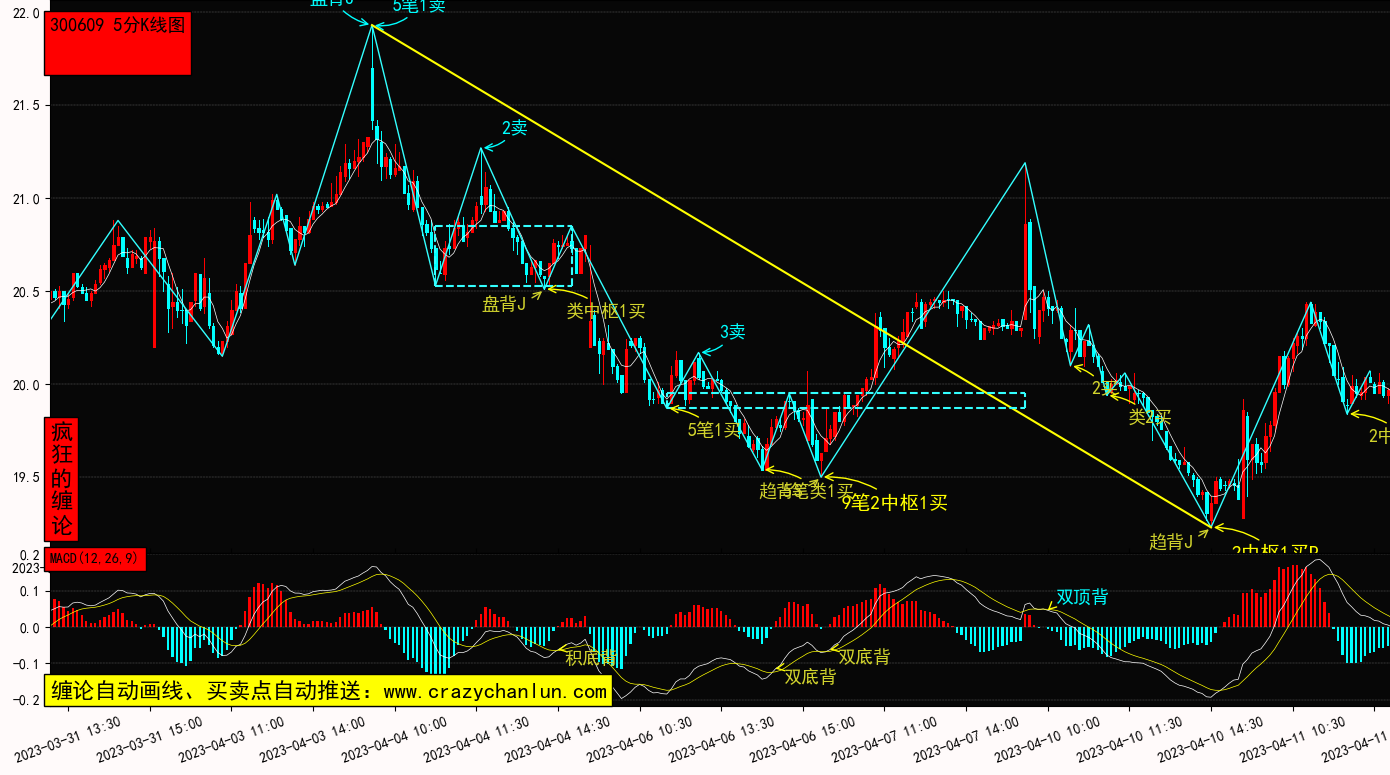Click the '2023-04-06 10:30' time axis label
The image size is (1390, 775).
click(x=640, y=738)
